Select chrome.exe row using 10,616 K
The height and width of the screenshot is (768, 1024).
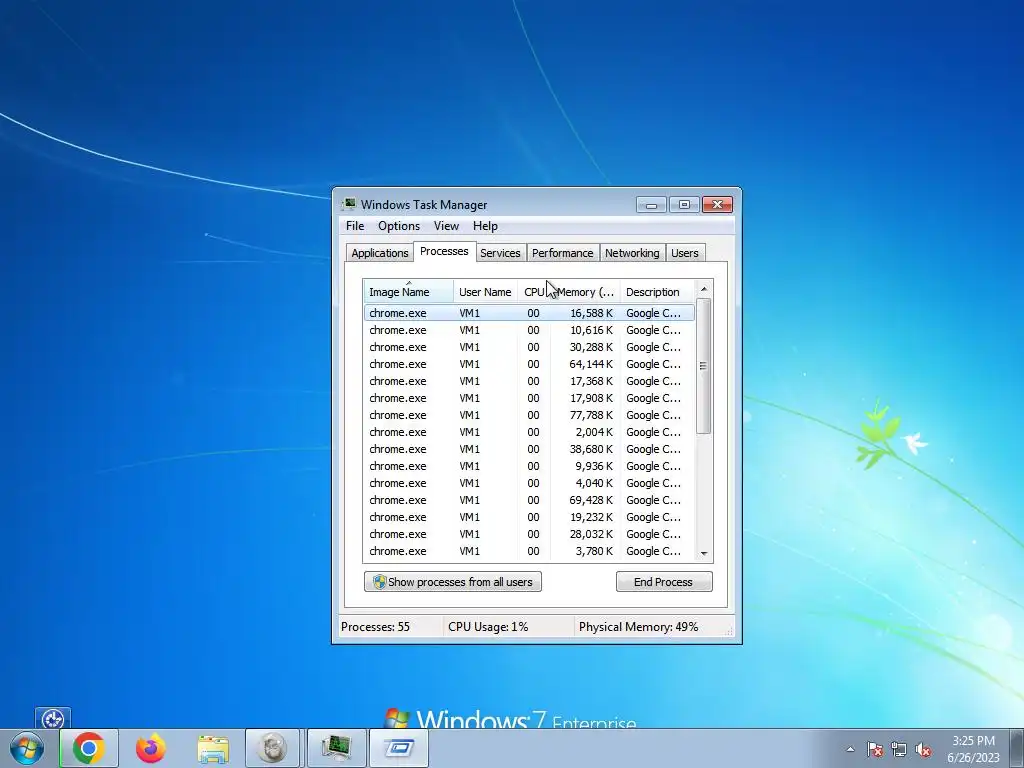[529, 330]
